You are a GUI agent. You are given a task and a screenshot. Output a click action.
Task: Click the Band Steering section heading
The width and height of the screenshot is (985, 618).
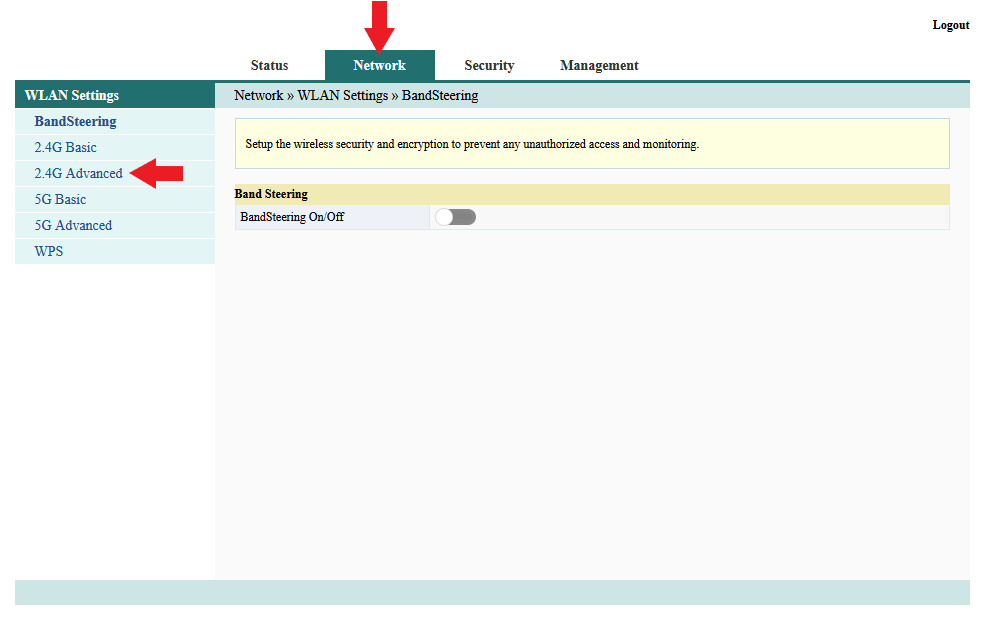click(x=271, y=194)
